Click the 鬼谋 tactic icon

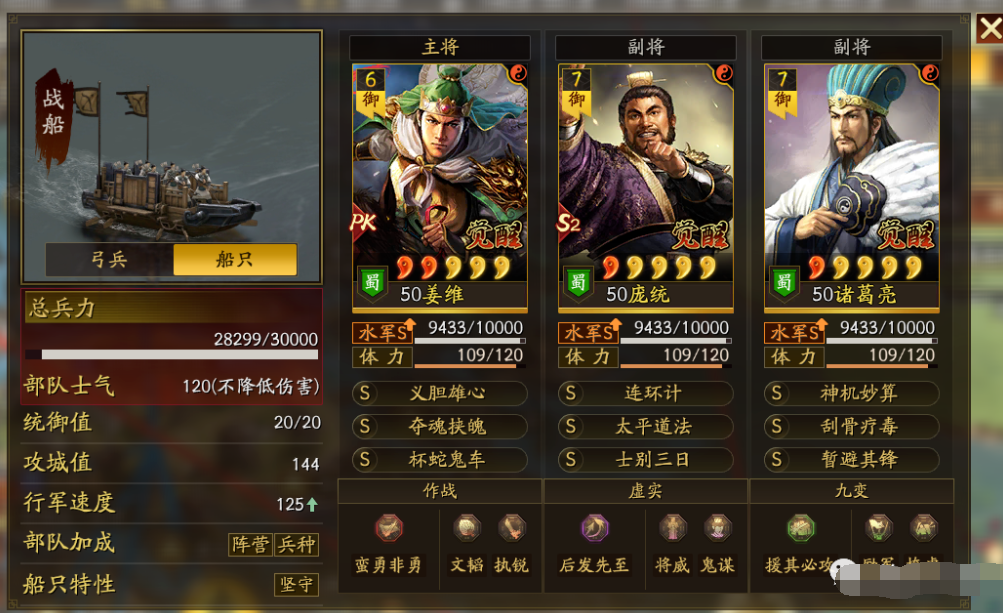tap(717, 529)
